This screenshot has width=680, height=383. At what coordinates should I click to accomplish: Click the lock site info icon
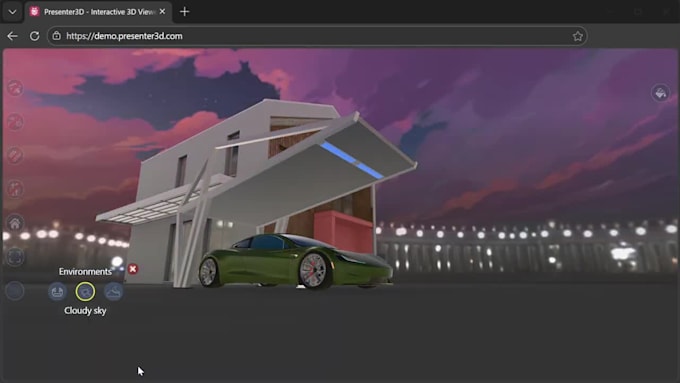(57, 36)
